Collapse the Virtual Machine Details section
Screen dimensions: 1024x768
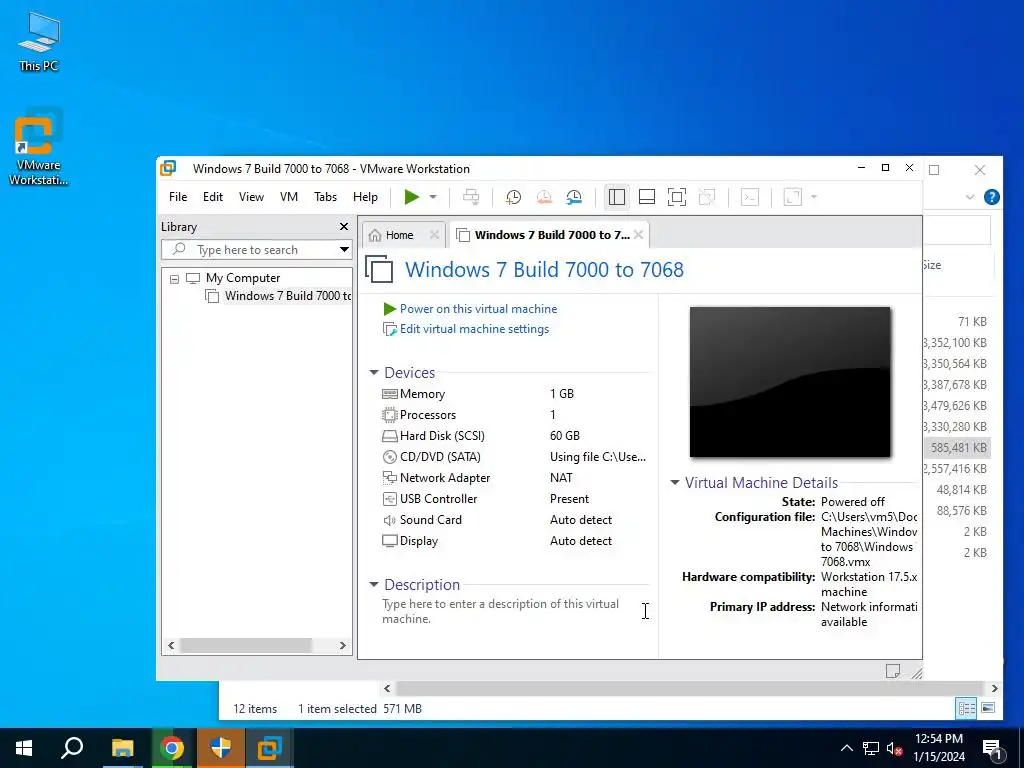(x=675, y=483)
